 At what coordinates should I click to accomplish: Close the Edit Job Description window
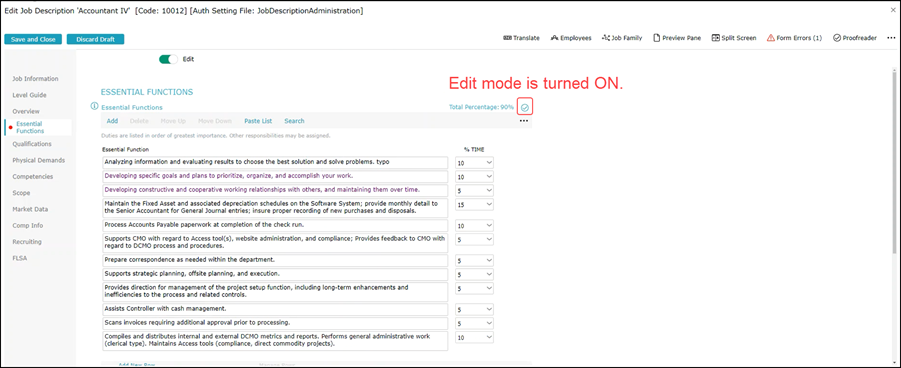893,10
